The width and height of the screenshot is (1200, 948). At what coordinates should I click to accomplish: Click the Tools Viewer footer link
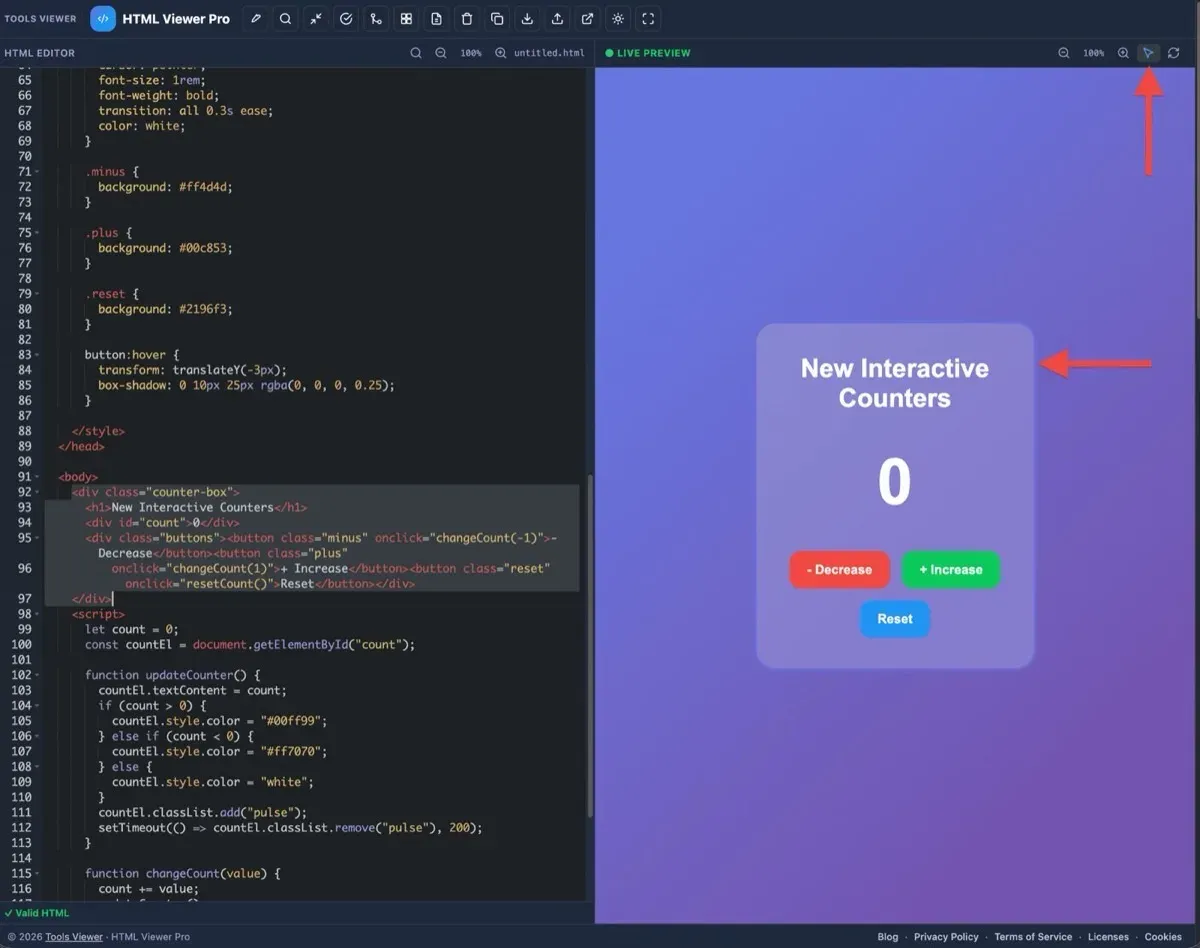74,937
